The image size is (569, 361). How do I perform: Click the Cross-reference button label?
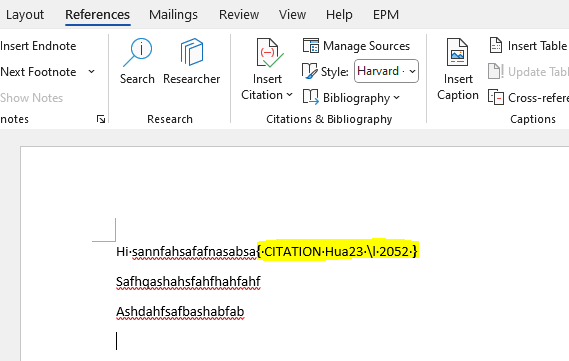tap(538, 98)
